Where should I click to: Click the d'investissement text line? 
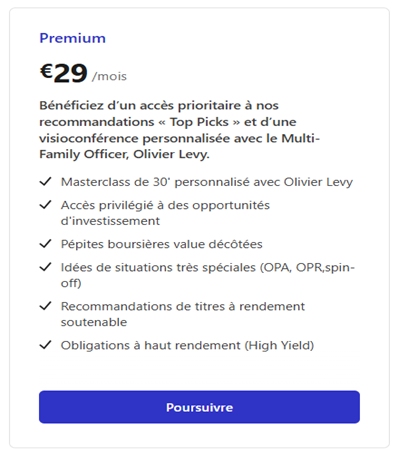click(110, 221)
